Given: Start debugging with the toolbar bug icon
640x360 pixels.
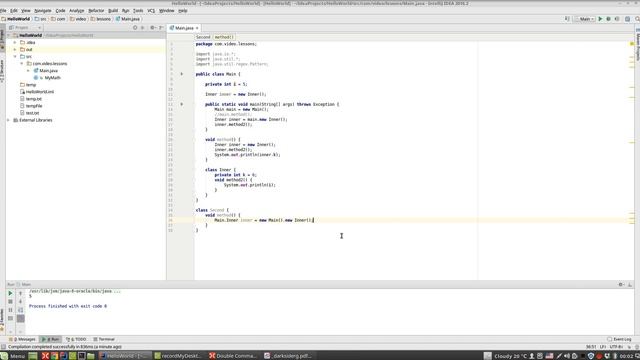Looking at the screenshot, I should 608,19.
